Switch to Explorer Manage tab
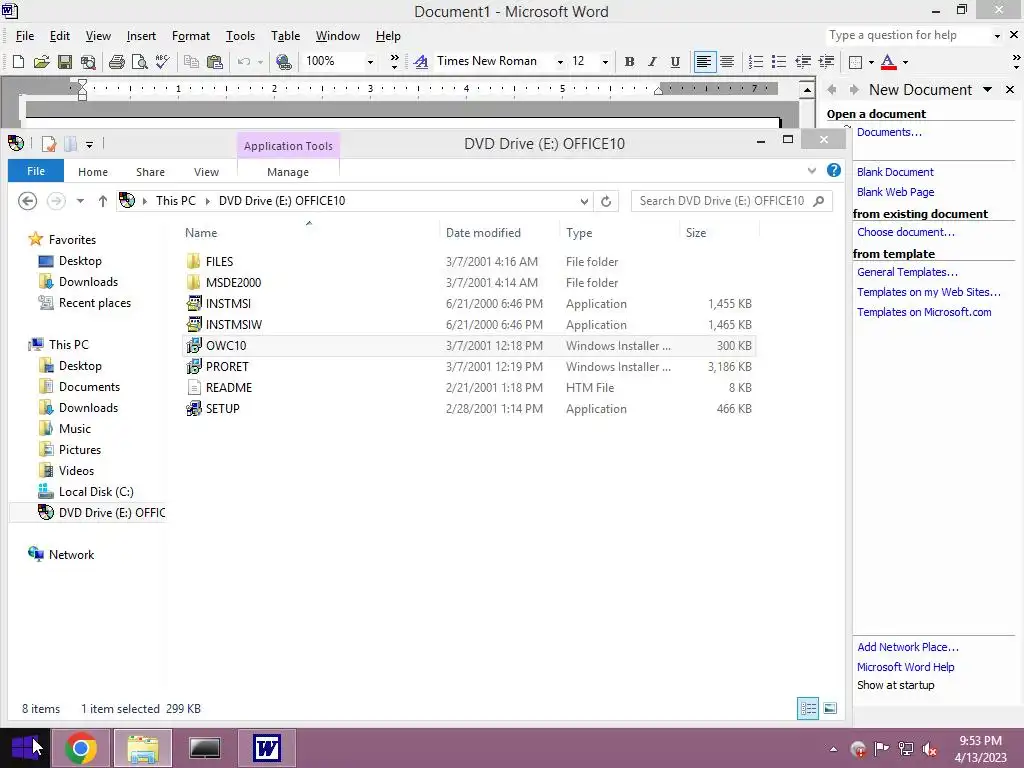This screenshot has height=768, width=1024. click(x=288, y=172)
